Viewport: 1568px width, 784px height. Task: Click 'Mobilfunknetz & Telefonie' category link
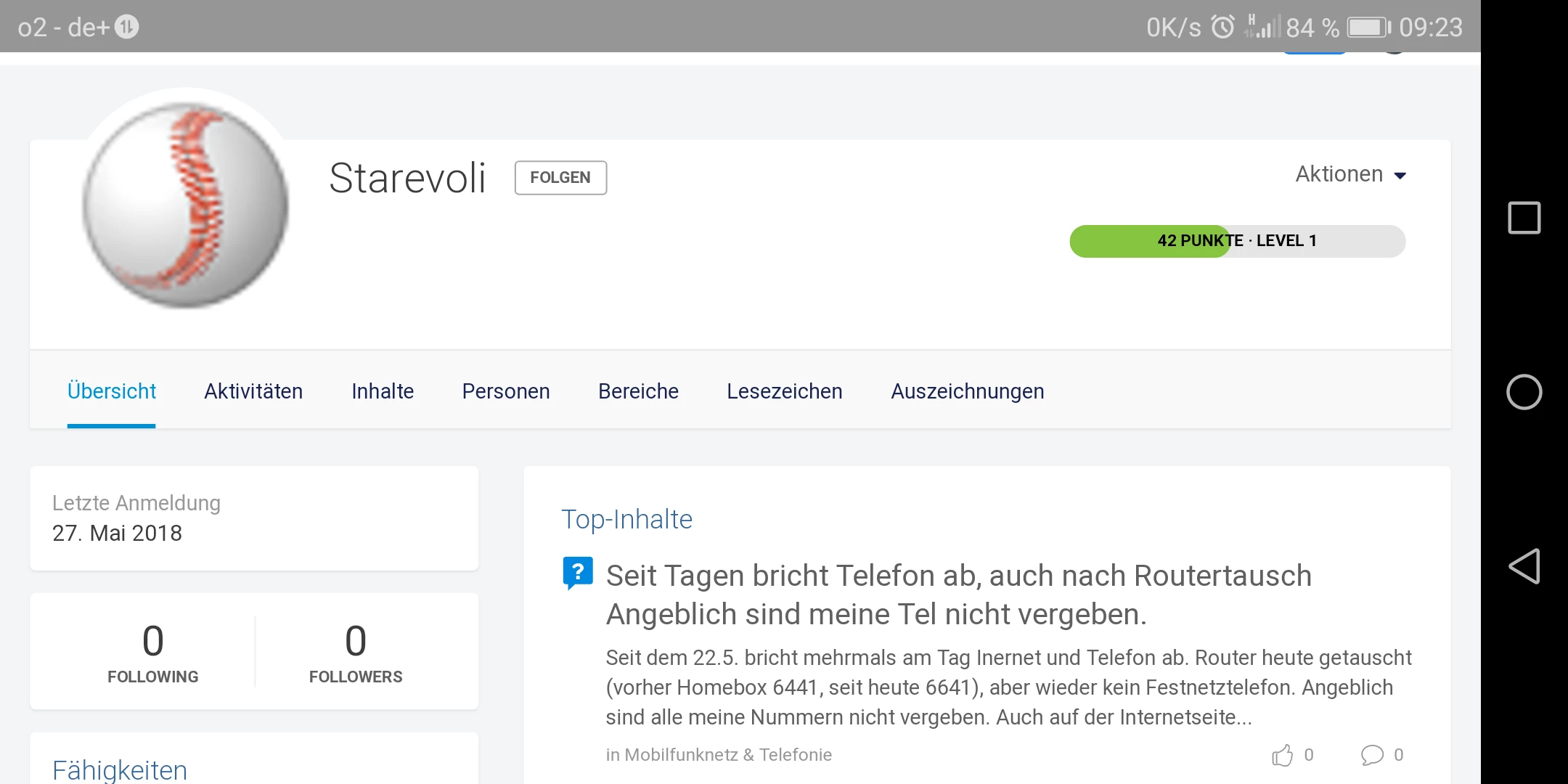pyautogui.click(x=728, y=755)
